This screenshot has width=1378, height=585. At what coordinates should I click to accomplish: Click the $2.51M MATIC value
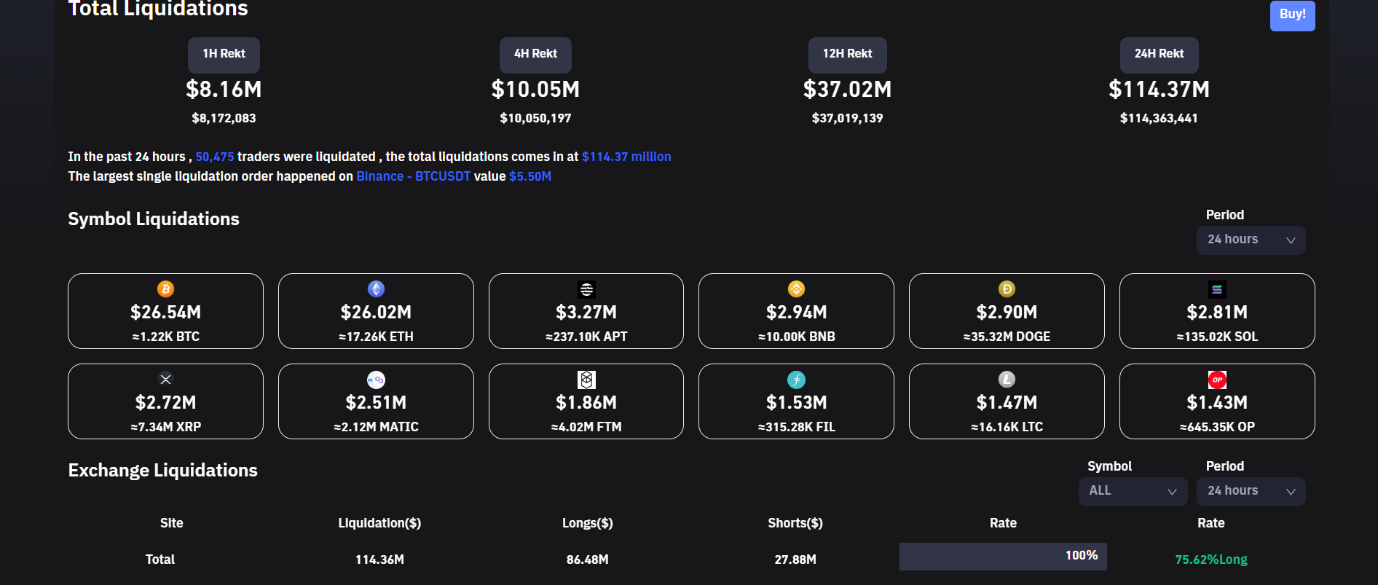coord(376,404)
